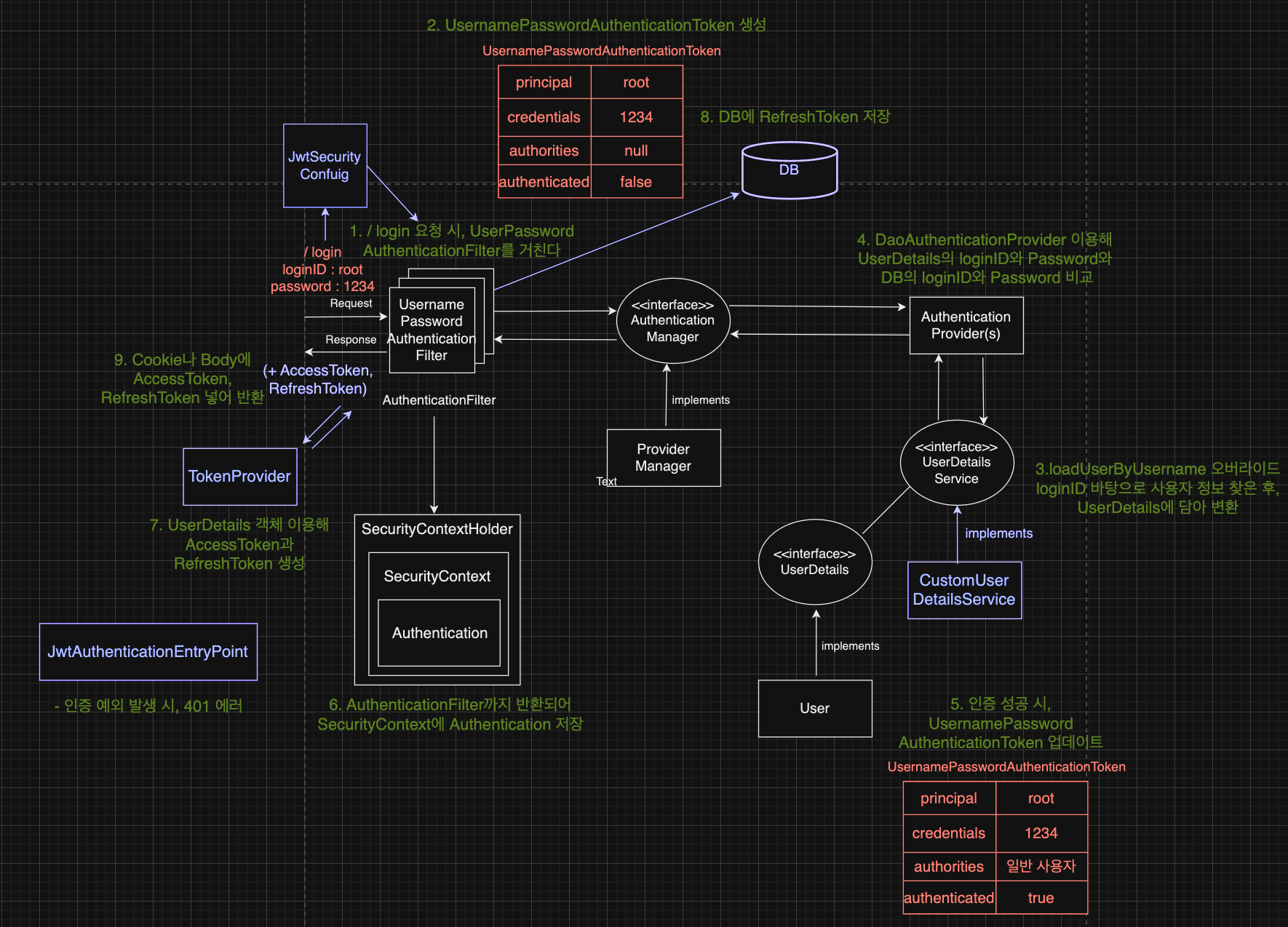Viewport: 1288px width, 927px height.
Task: Select the Provider Manager box
Action: [663, 458]
